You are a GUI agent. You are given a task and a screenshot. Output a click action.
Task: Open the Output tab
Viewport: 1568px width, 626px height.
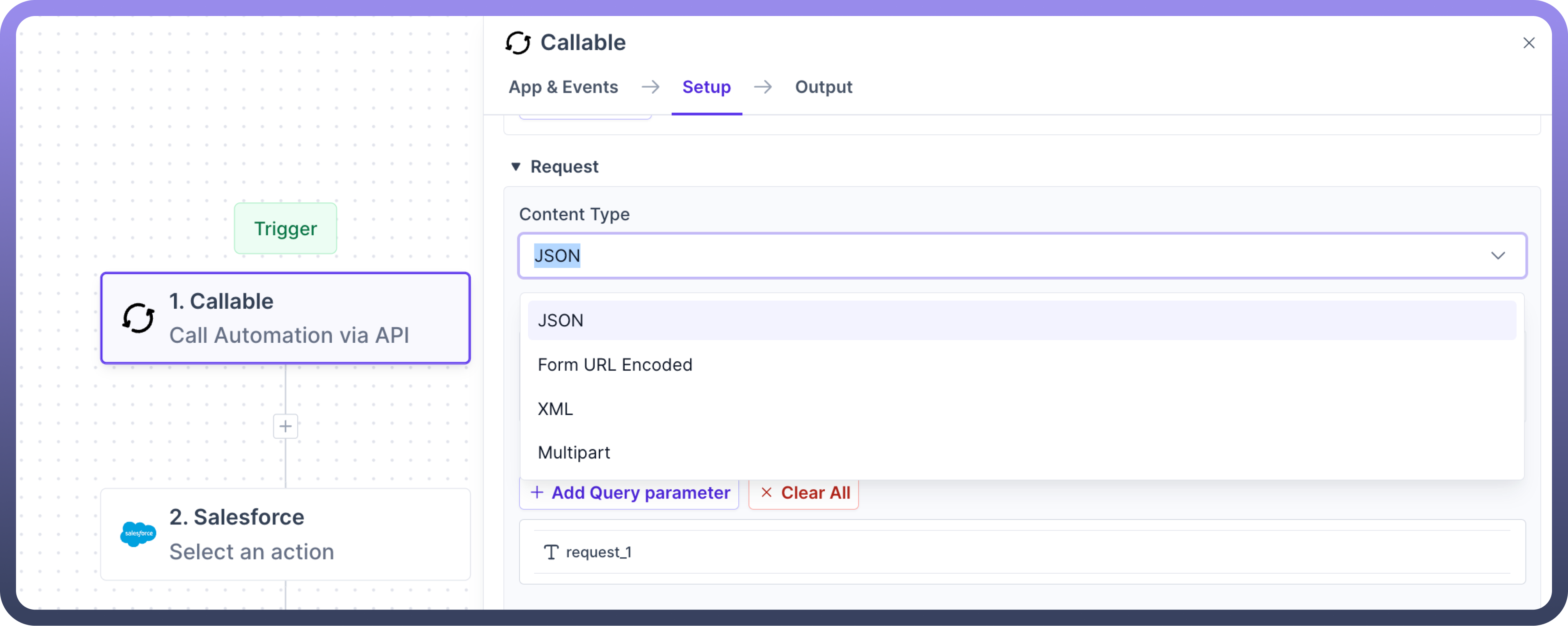pos(823,87)
